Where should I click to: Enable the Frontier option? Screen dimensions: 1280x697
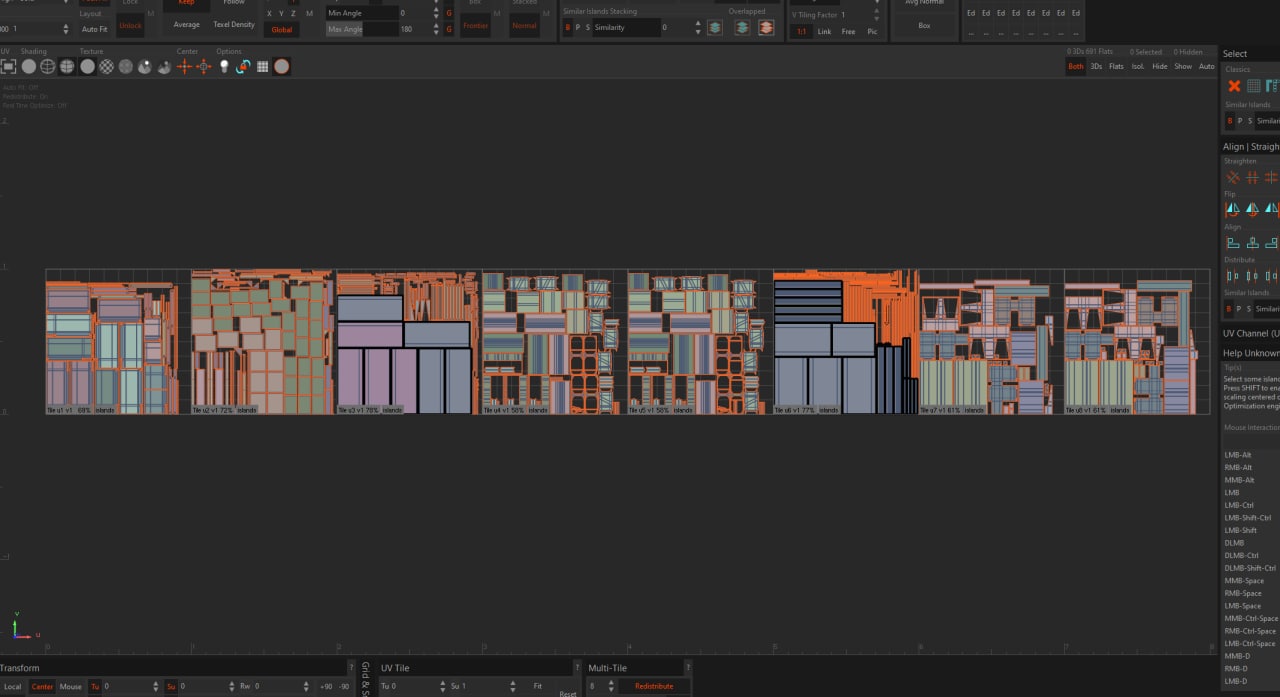[x=475, y=26]
